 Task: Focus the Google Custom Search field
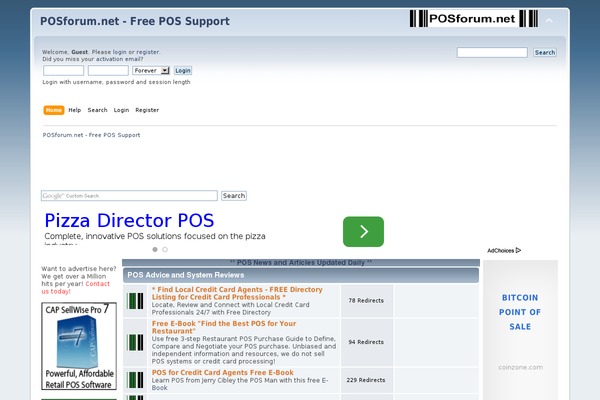129,196
